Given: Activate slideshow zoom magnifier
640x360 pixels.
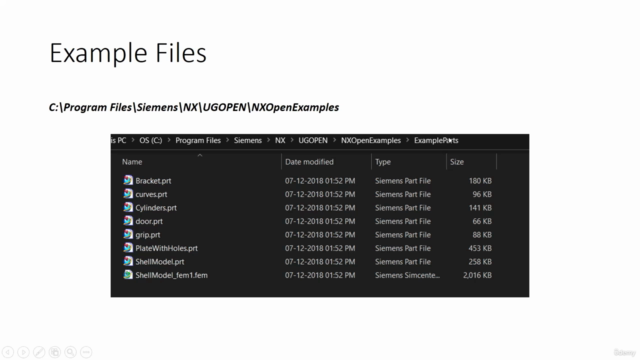Looking at the screenshot, I should (x=70, y=352).
